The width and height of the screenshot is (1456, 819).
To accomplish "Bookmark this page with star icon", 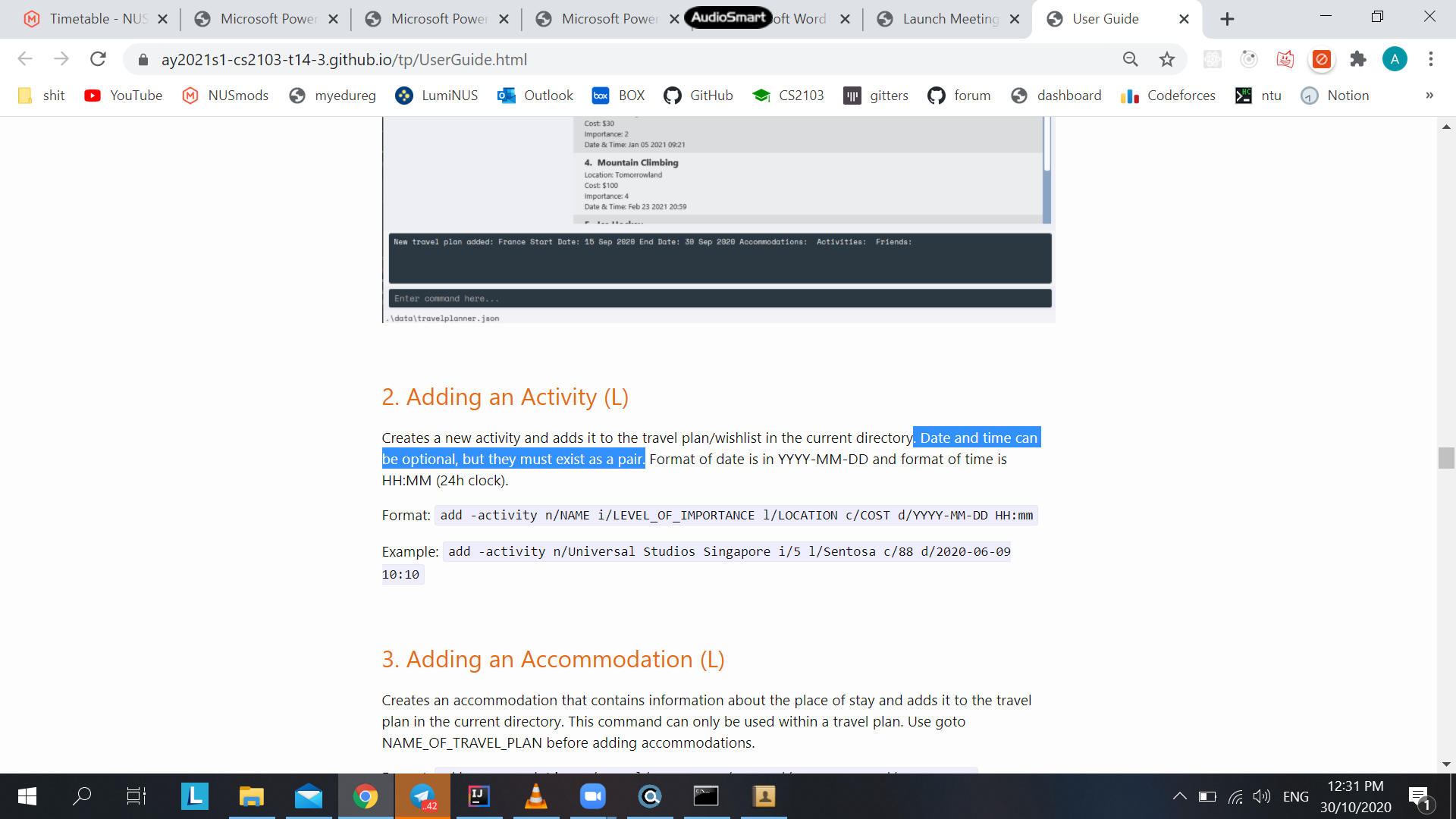I will (x=1166, y=59).
